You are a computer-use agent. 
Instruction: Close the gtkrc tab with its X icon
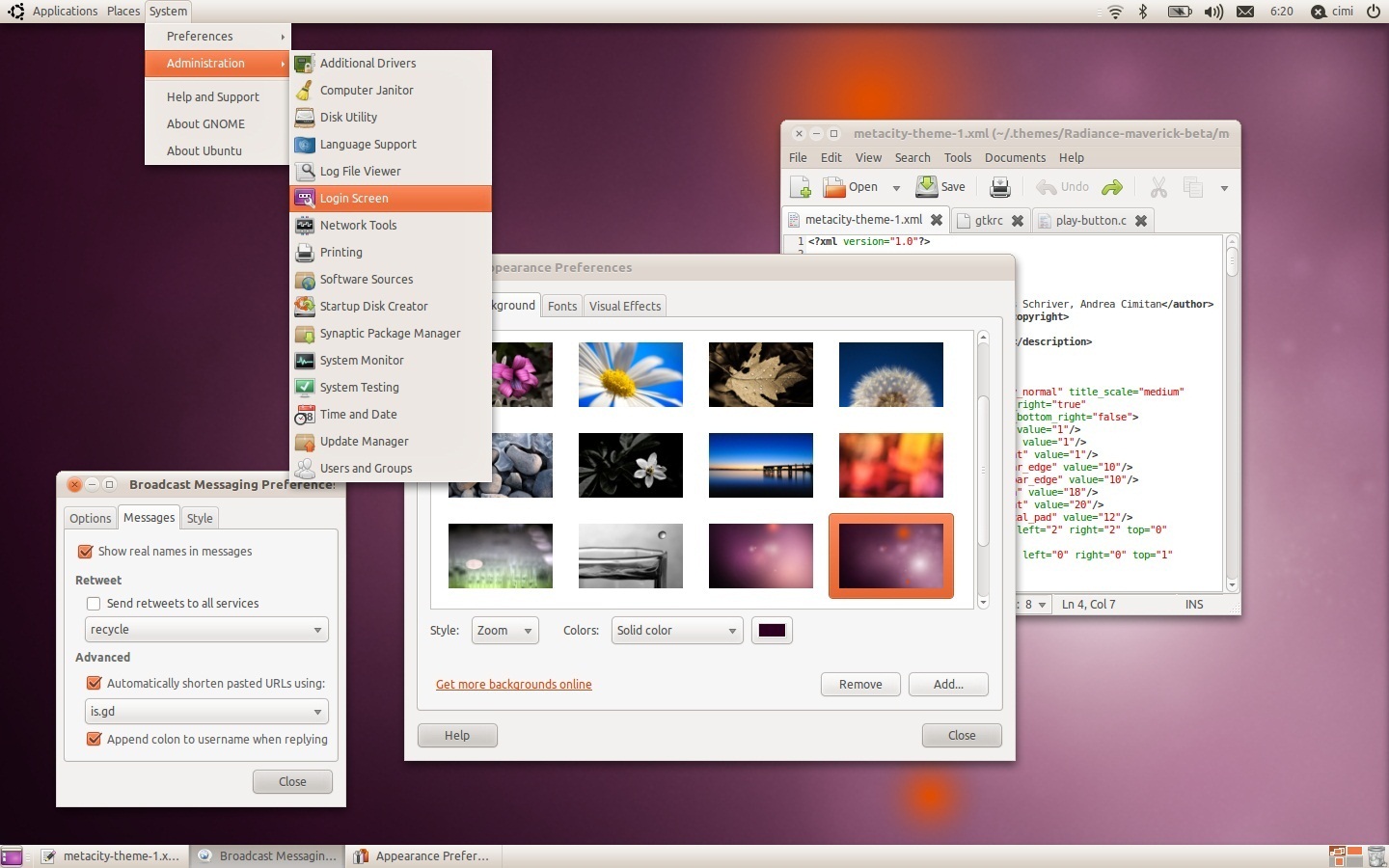click(1017, 221)
